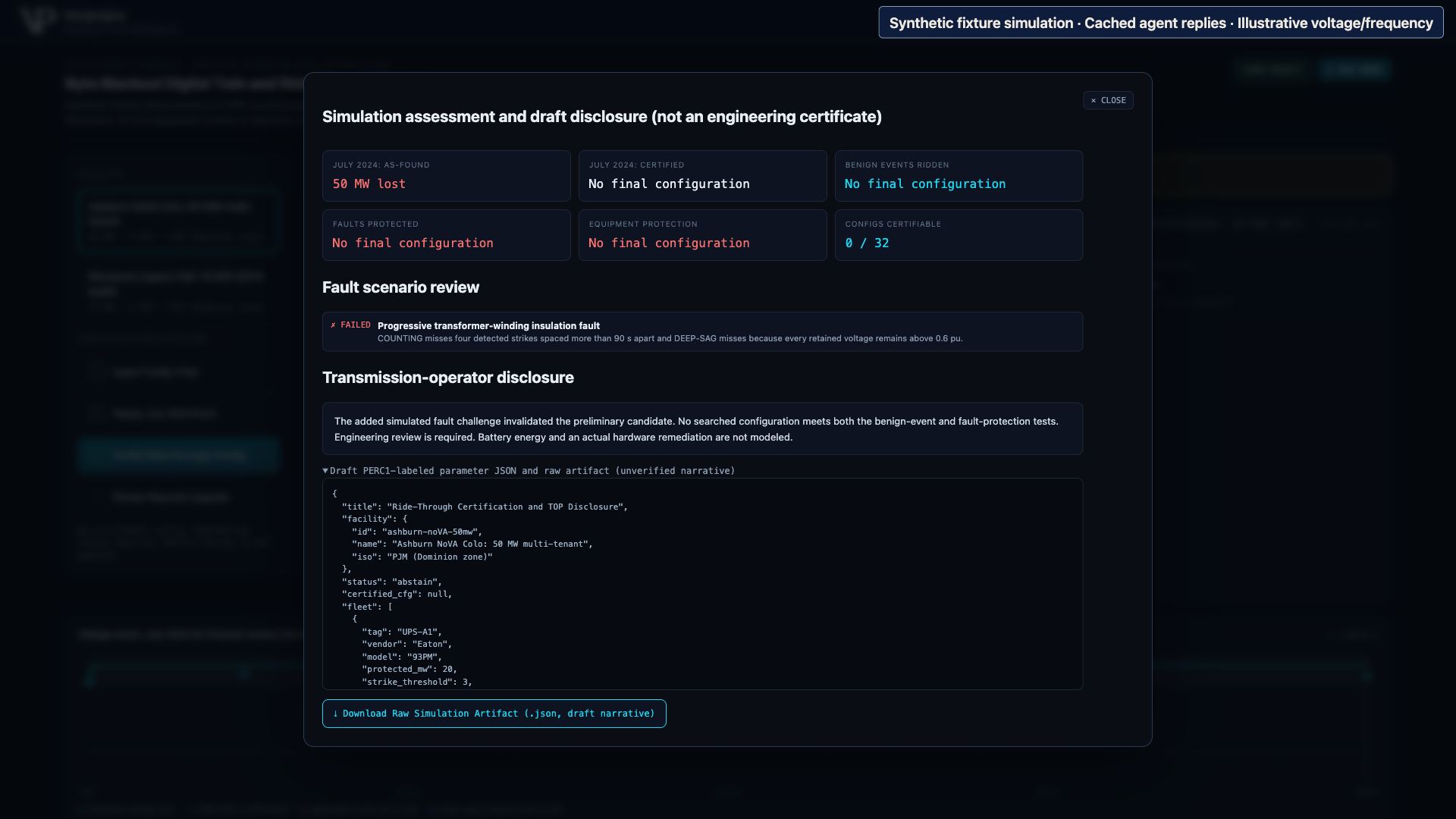Open the Equipment Protection card
Viewport: 1456px width, 819px height.
[x=702, y=235]
